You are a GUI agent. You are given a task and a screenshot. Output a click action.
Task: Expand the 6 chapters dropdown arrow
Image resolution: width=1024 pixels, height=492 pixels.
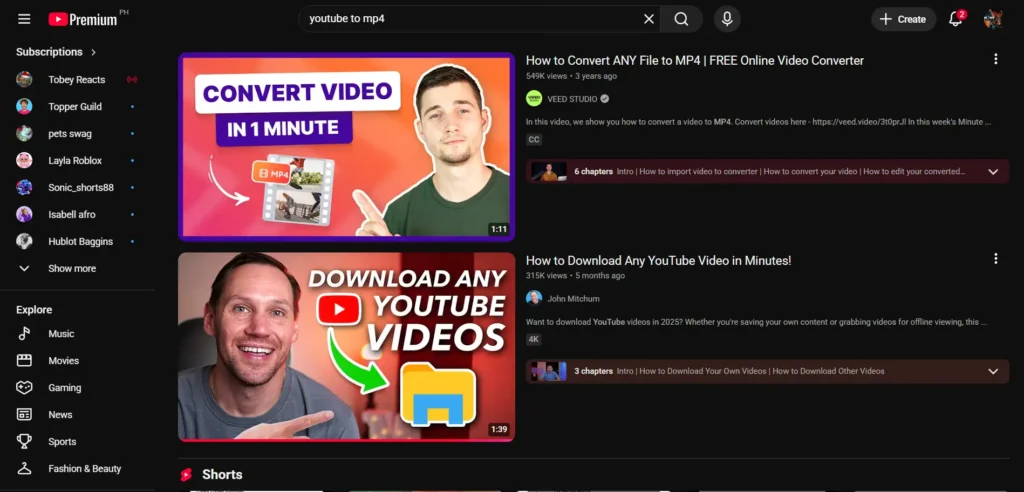coord(993,172)
